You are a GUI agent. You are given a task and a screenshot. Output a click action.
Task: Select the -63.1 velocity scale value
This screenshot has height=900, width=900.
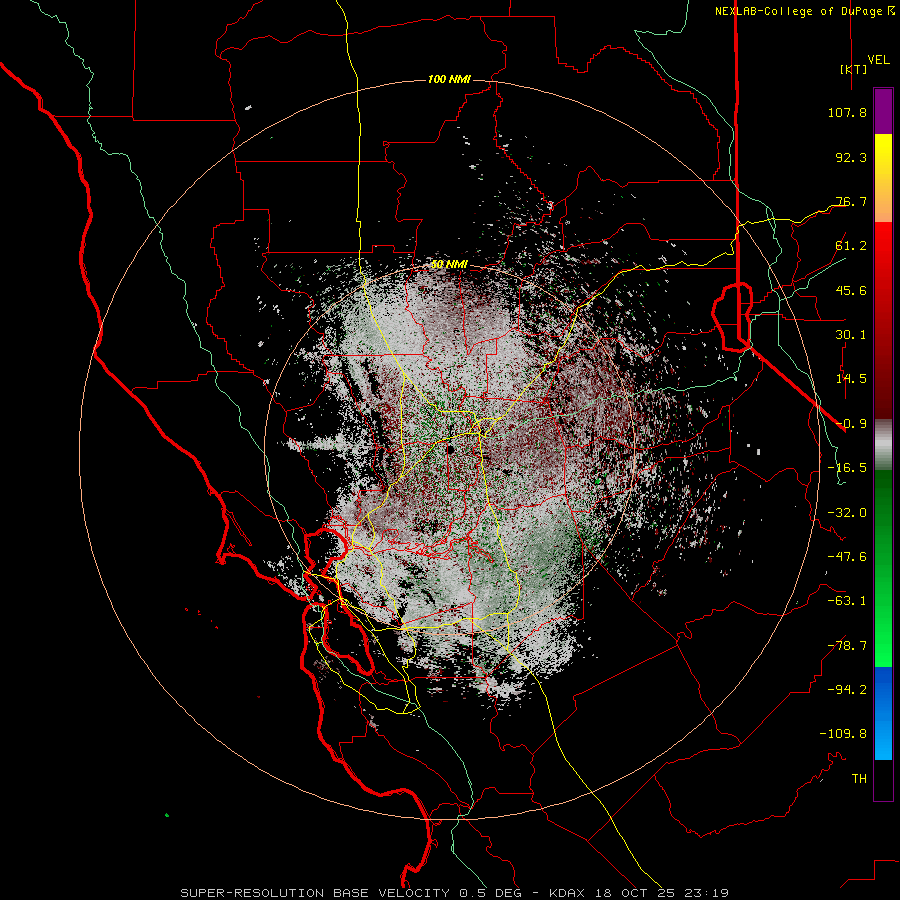pyautogui.click(x=847, y=601)
